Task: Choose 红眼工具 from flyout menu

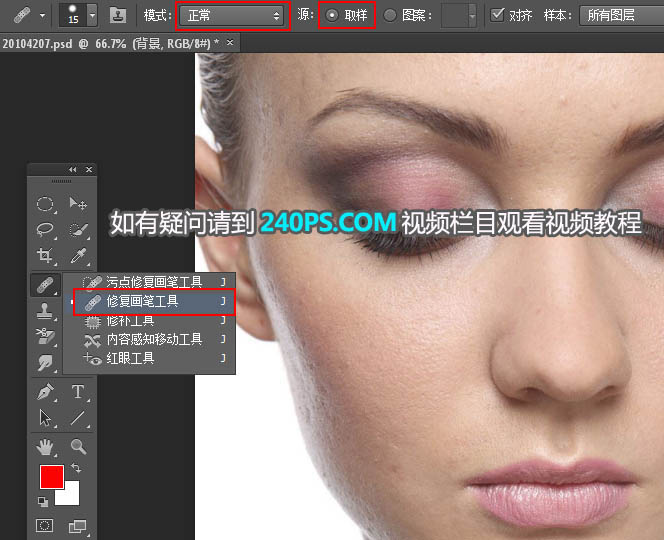Action: click(149, 358)
